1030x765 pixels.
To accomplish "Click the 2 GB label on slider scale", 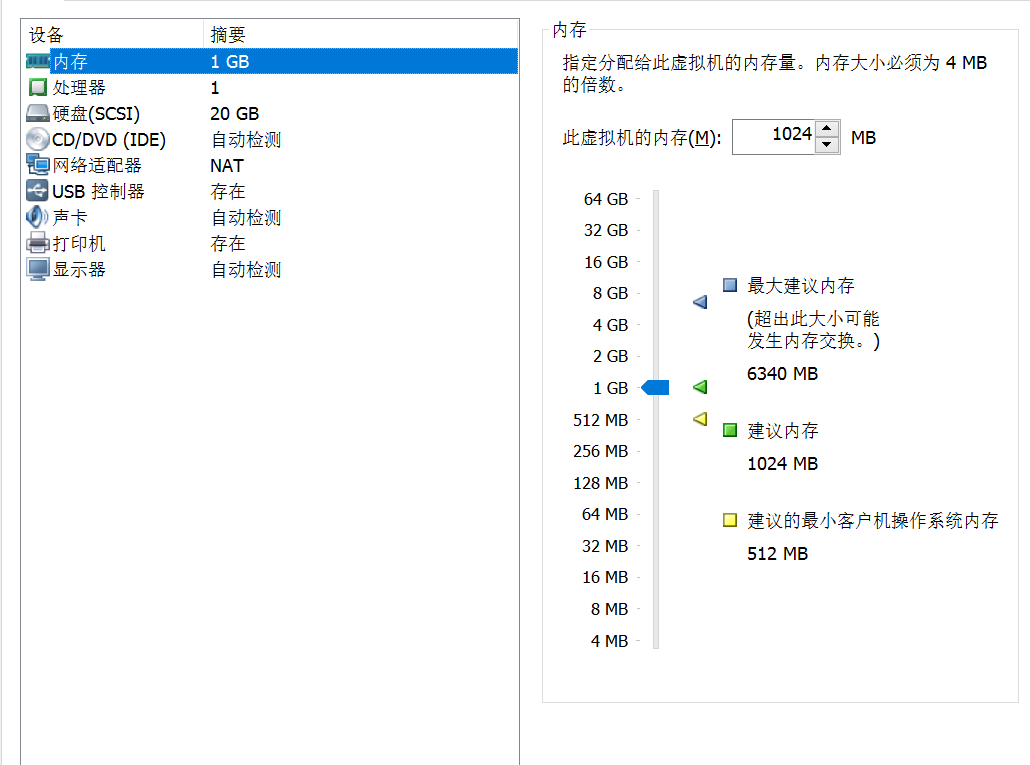I will 610,356.
